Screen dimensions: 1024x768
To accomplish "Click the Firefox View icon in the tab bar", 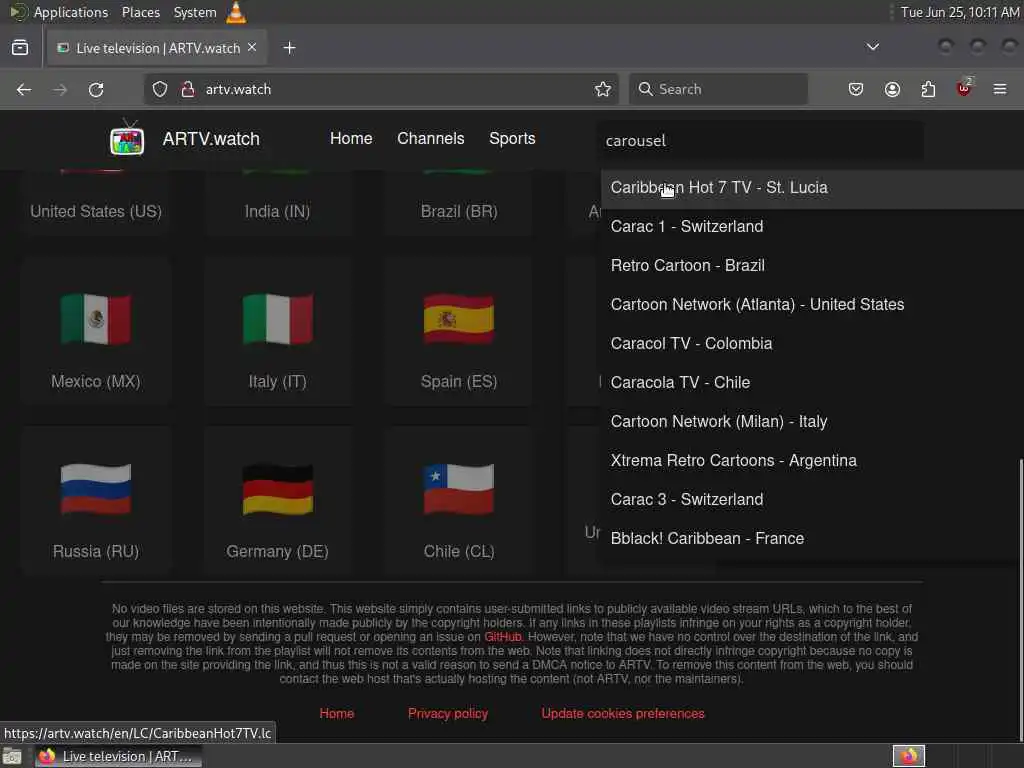I will coord(20,48).
